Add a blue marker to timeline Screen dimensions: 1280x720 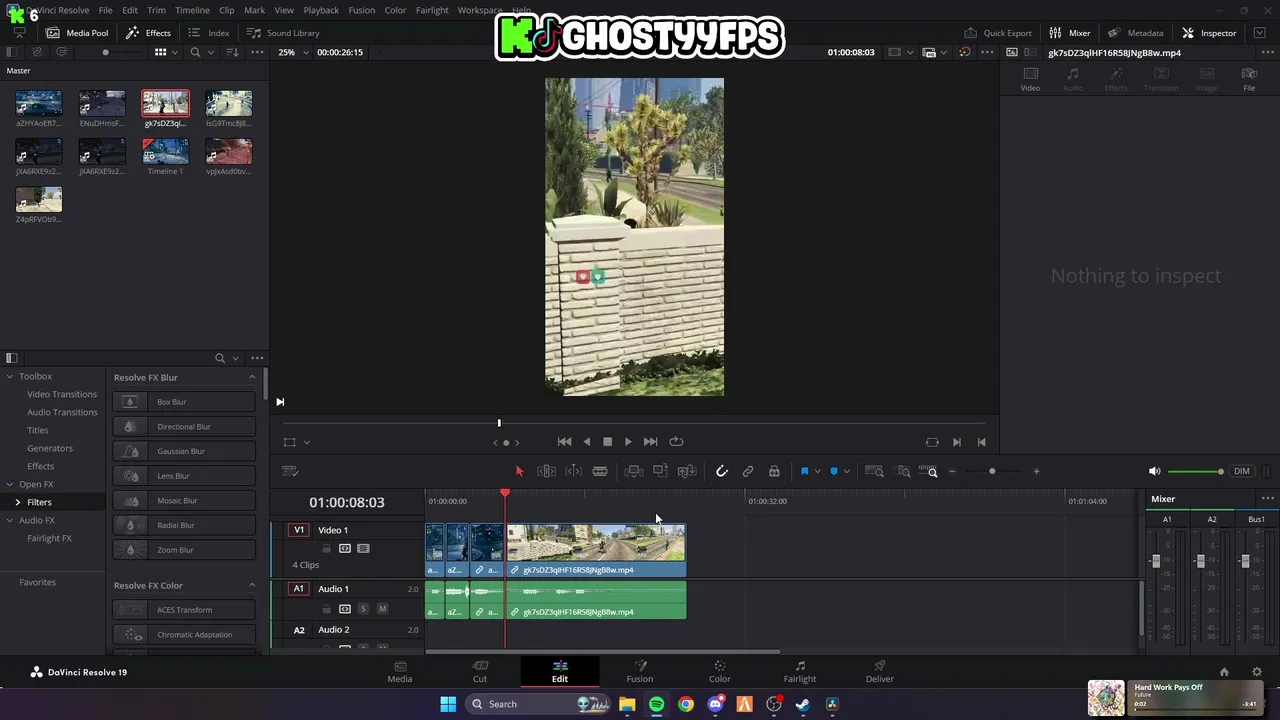[x=834, y=471]
